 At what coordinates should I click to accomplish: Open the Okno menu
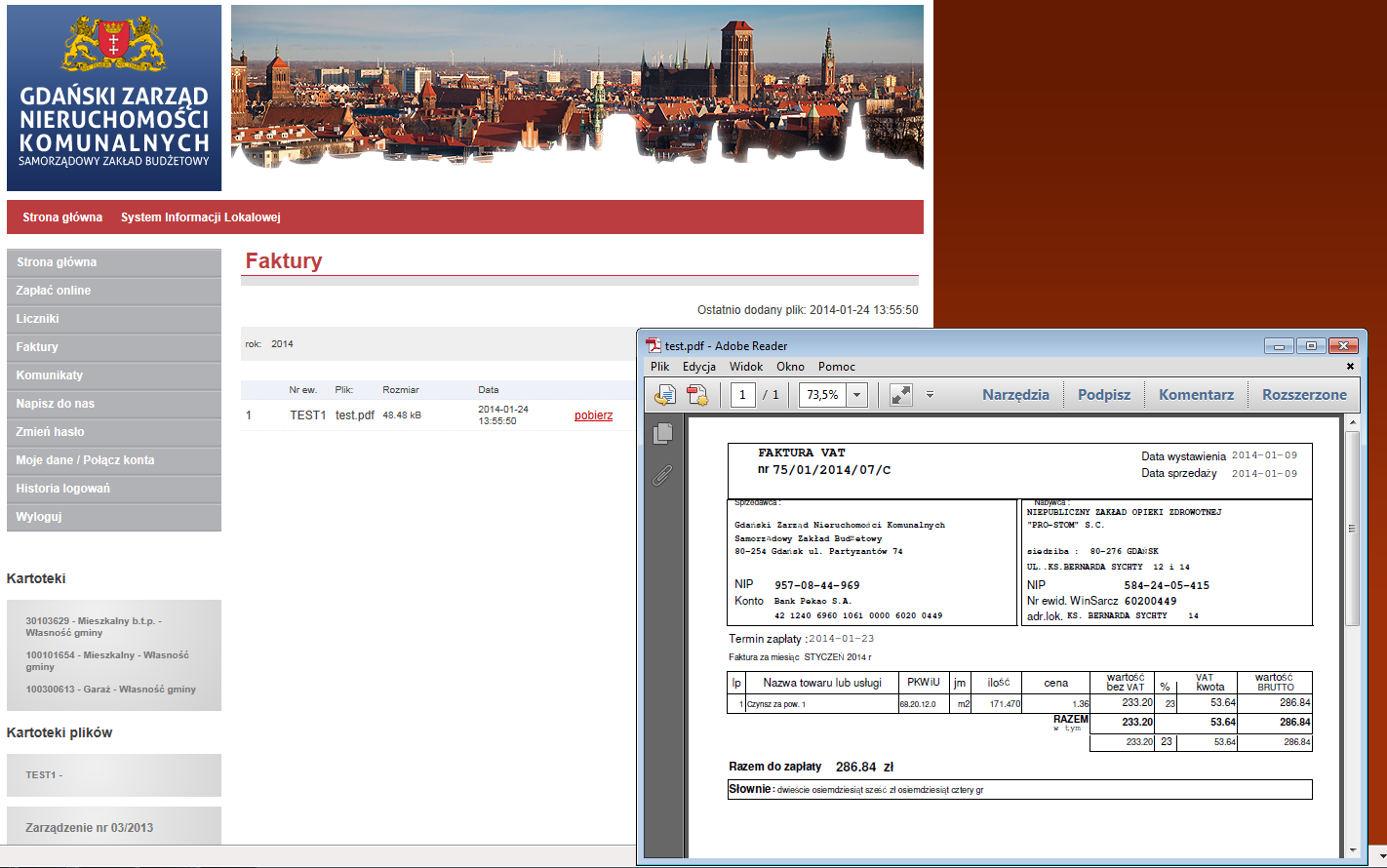click(791, 367)
